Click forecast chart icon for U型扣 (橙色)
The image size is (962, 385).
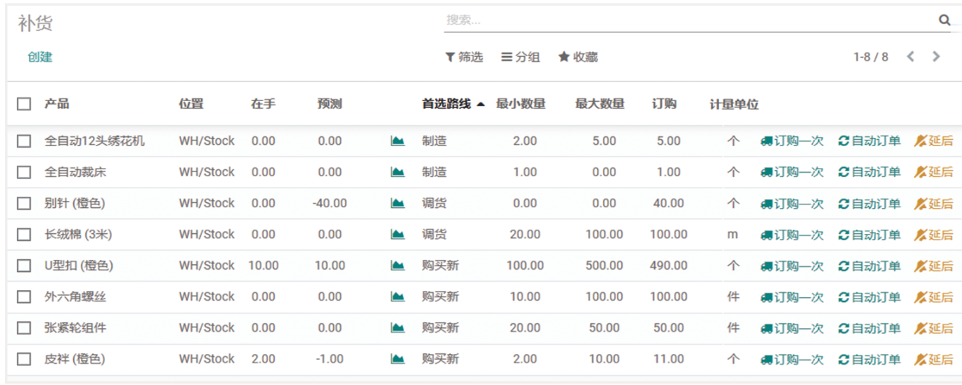tap(398, 265)
